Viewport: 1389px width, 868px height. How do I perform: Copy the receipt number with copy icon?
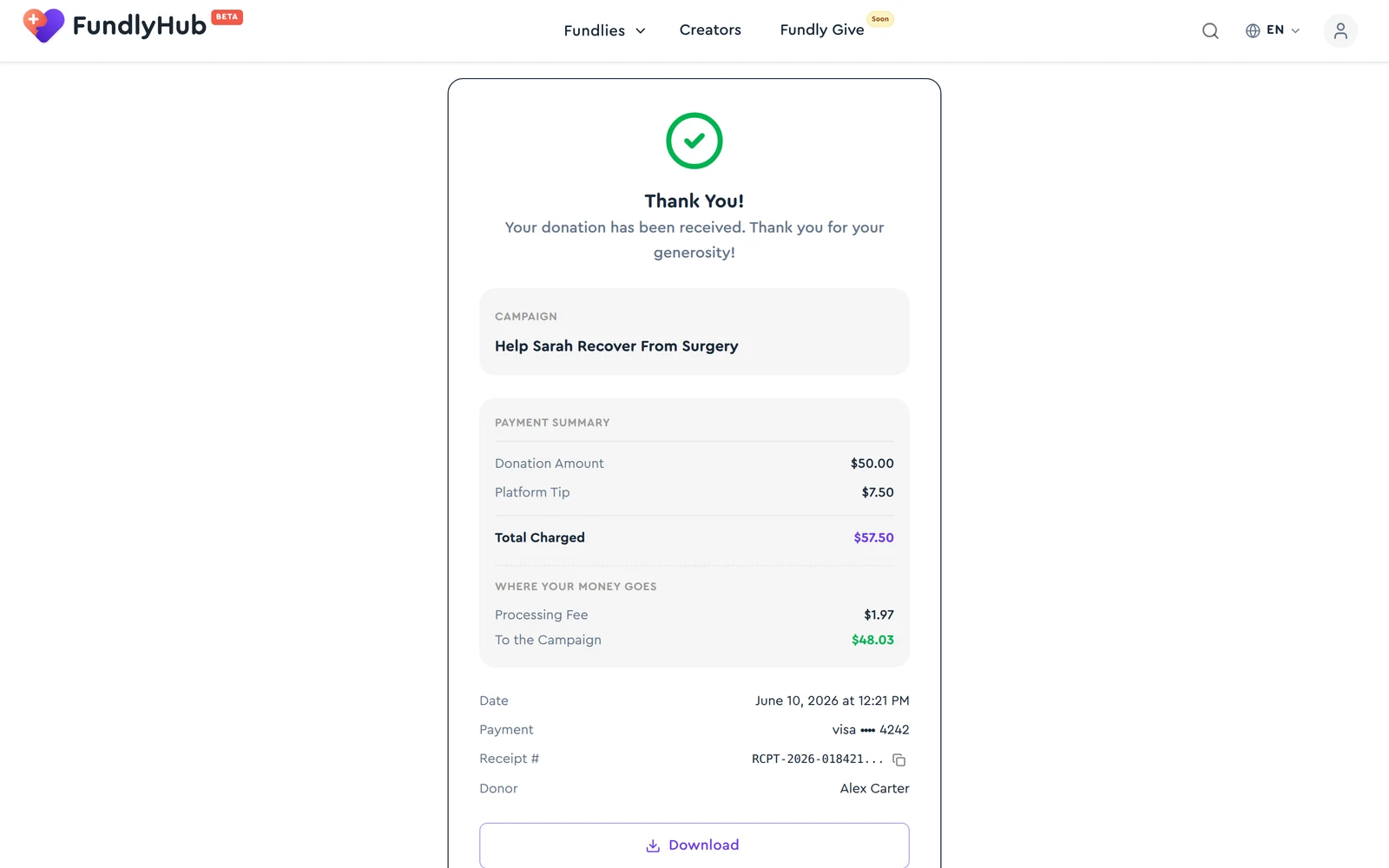tap(899, 759)
